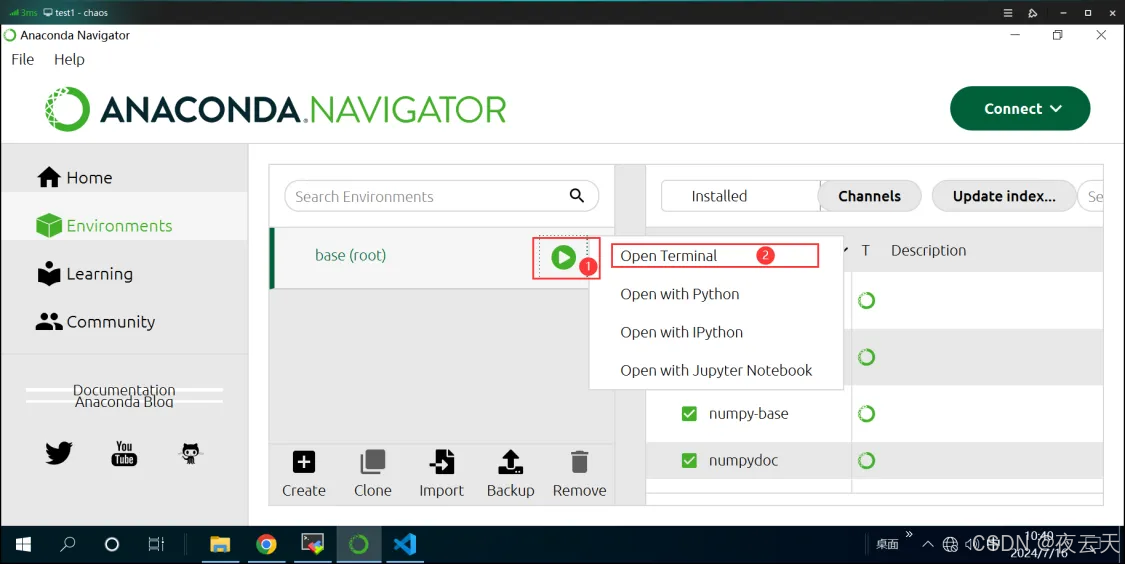This screenshot has width=1125, height=564.
Task: Uncheck the numpydoc package checkbox
Action: [689, 460]
